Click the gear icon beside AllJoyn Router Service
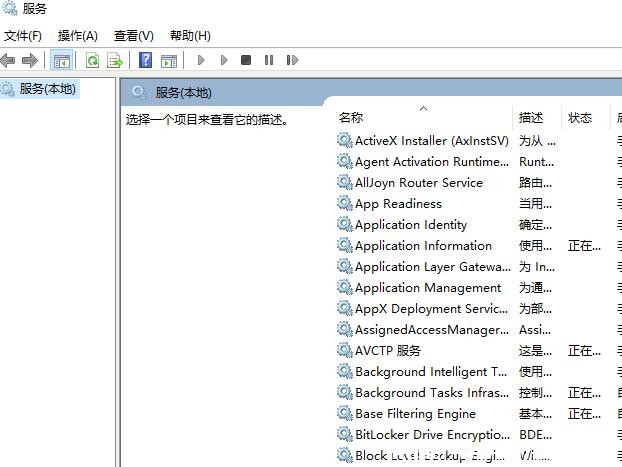This screenshot has width=622, height=467. point(345,183)
